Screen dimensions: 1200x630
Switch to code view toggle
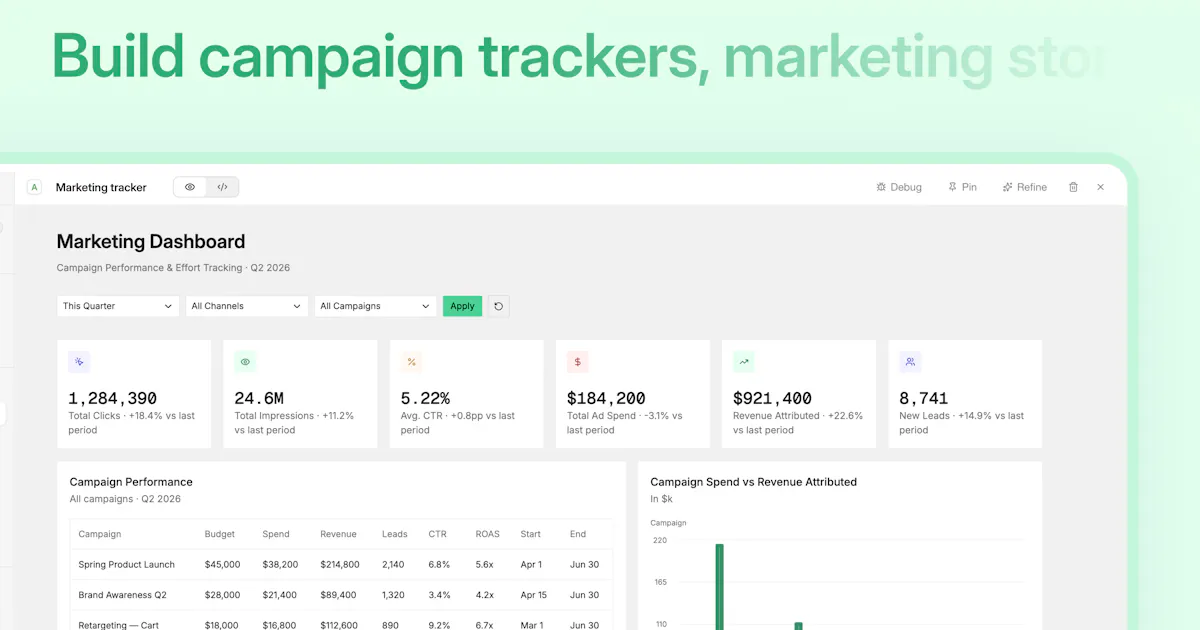tap(222, 187)
